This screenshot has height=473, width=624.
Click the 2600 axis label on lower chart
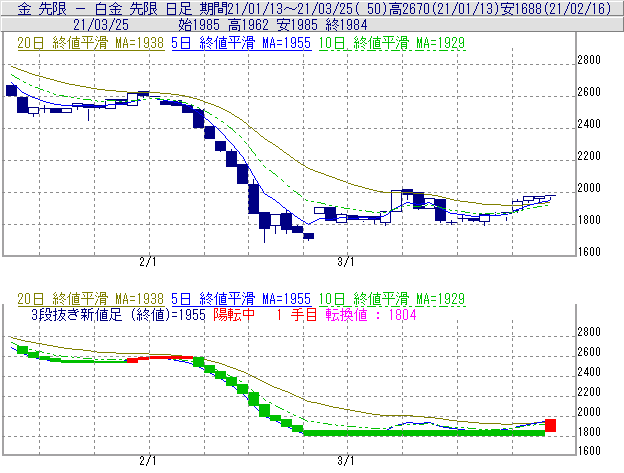coord(589,352)
